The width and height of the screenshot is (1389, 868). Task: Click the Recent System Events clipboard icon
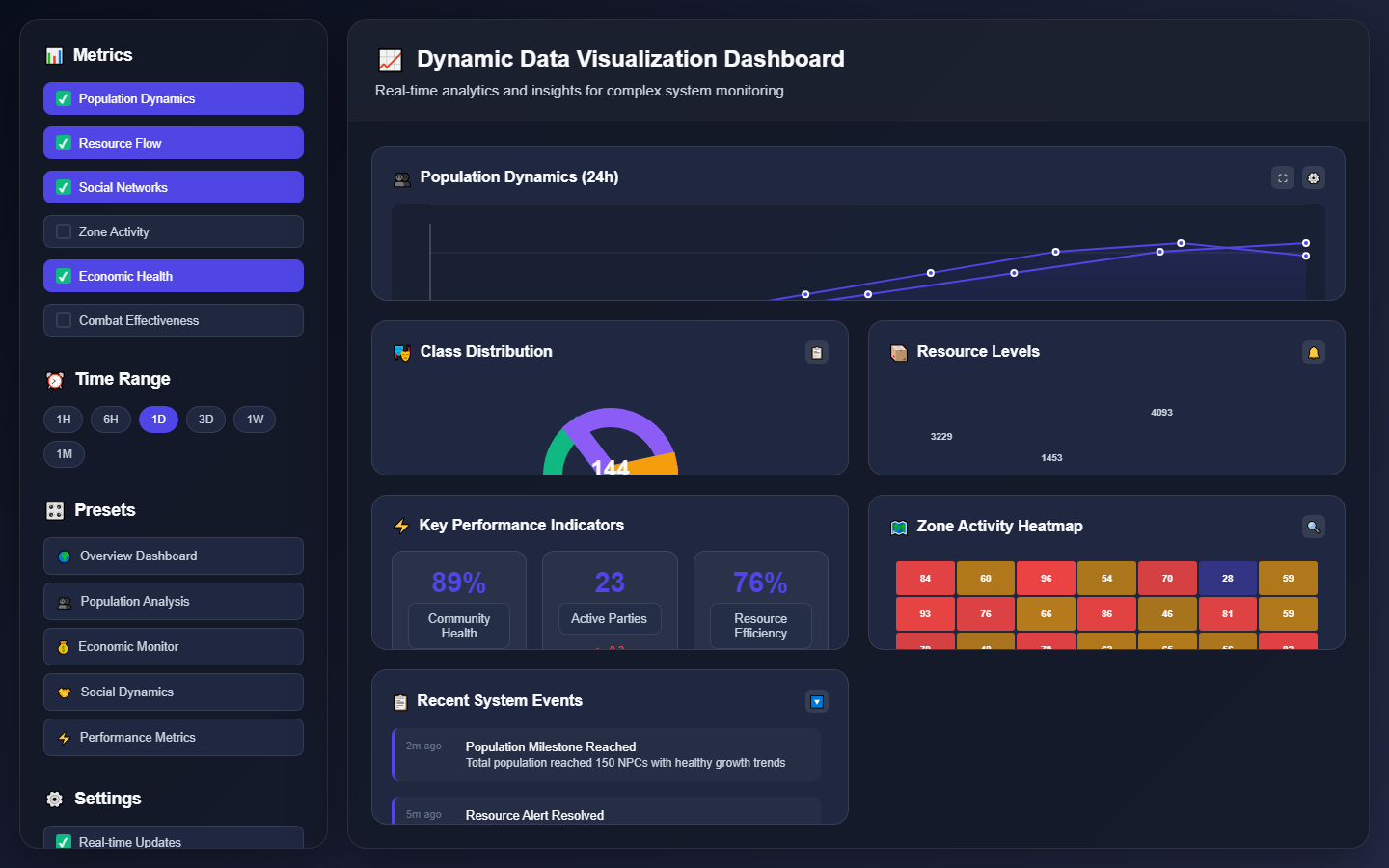coord(400,702)
